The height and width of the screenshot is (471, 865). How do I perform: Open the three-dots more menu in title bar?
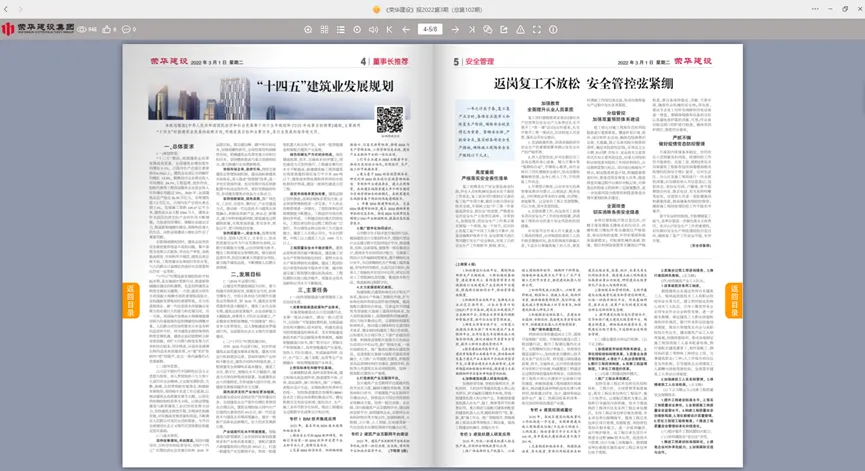(x=815, y=9)
